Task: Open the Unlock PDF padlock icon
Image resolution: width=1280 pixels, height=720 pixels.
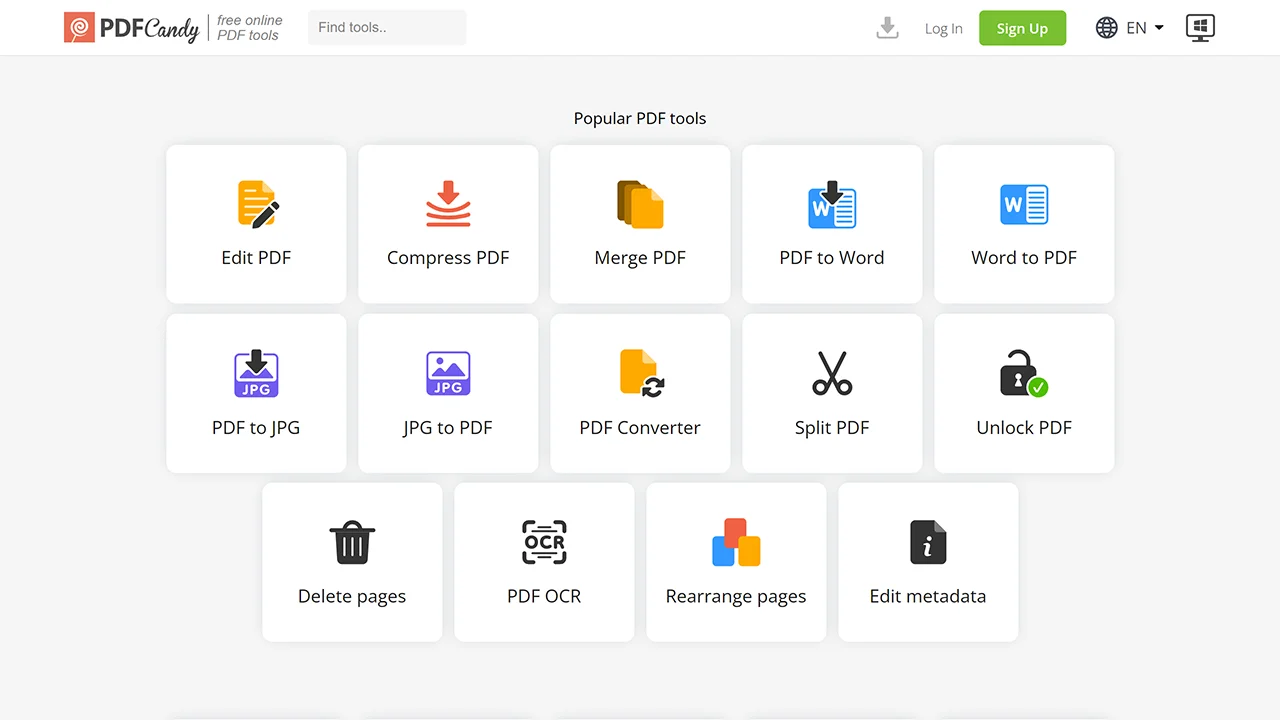Action: [1024, 374]
